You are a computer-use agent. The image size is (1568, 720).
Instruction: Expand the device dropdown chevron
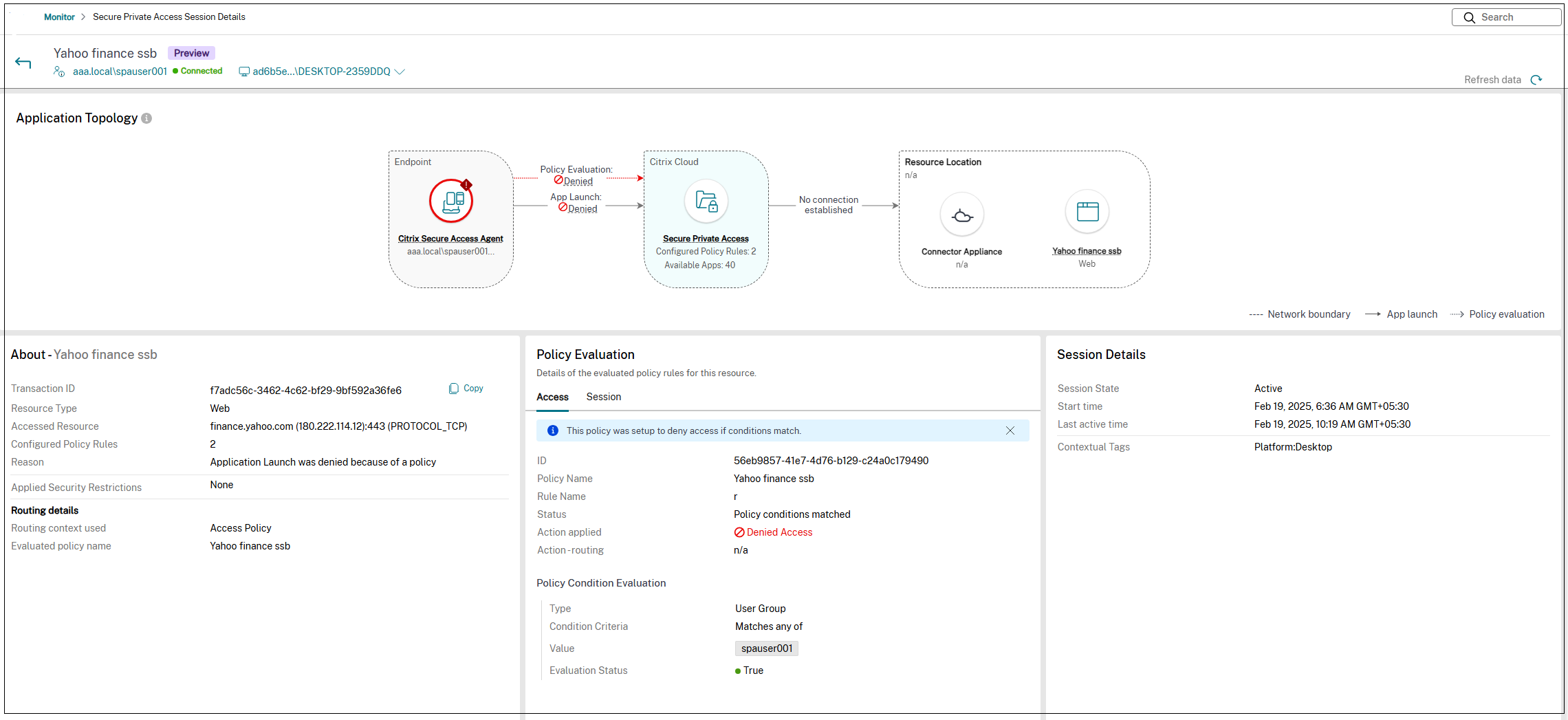(x=400, y=72)
